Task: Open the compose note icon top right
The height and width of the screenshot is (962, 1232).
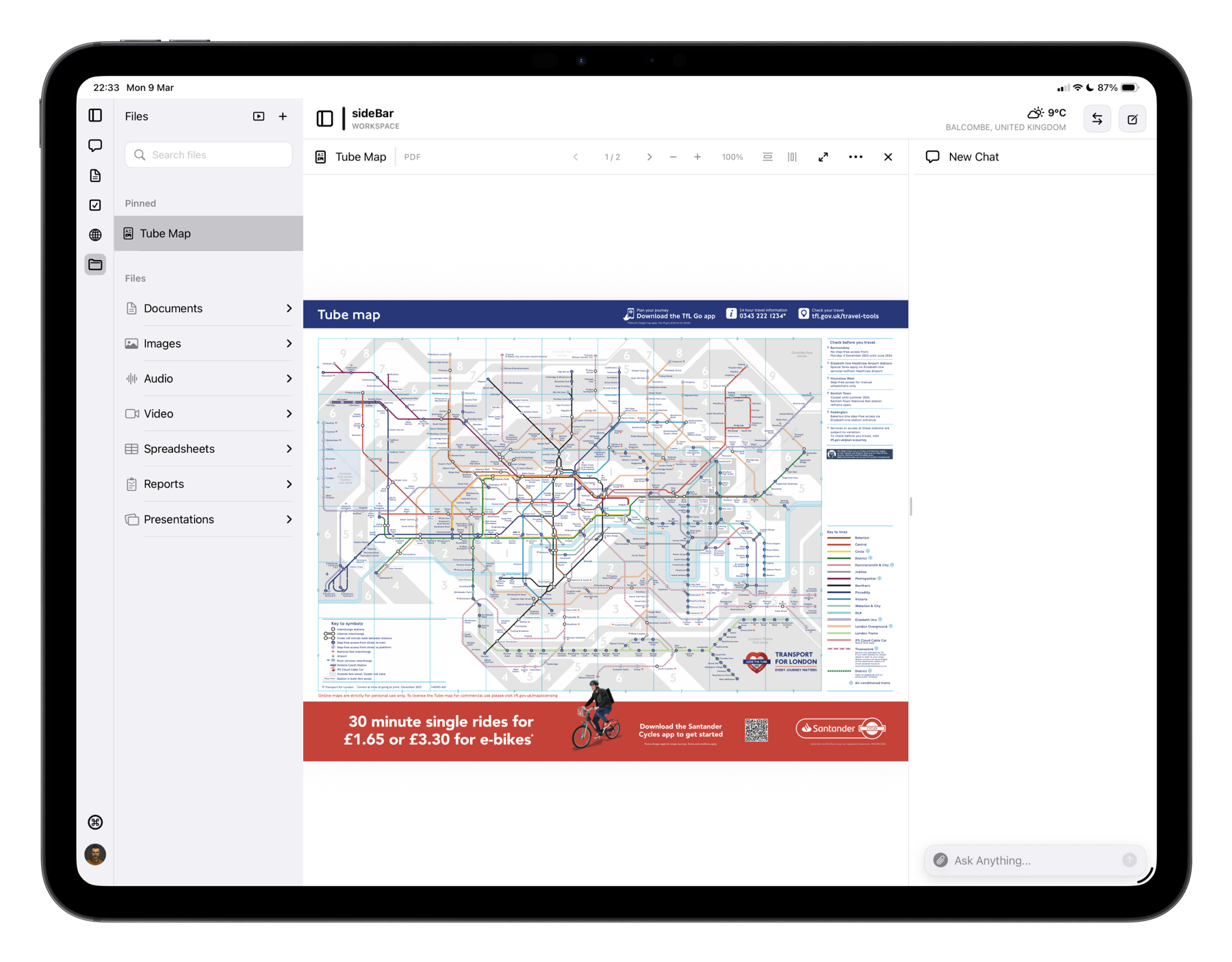Action: (x=1132, y=118)
